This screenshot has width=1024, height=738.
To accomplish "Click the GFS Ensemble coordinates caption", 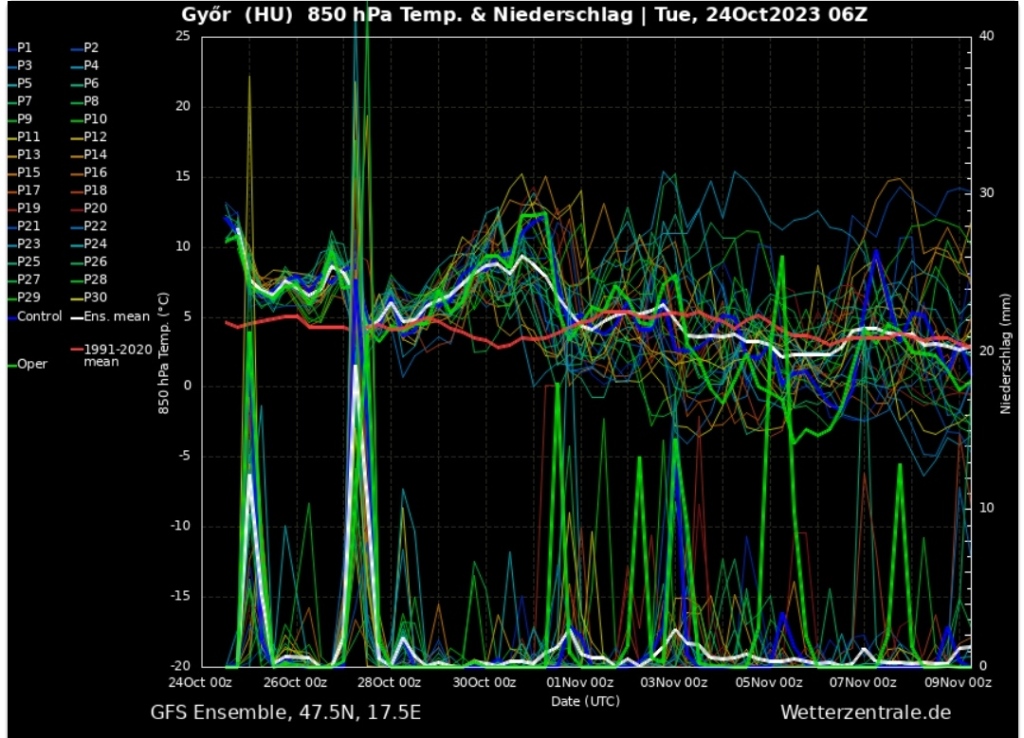I will [285, 712].
